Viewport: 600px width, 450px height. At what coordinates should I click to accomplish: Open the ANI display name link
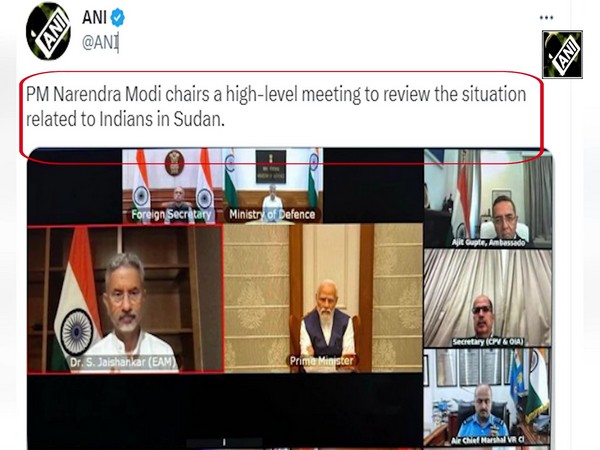click(94, 18)
